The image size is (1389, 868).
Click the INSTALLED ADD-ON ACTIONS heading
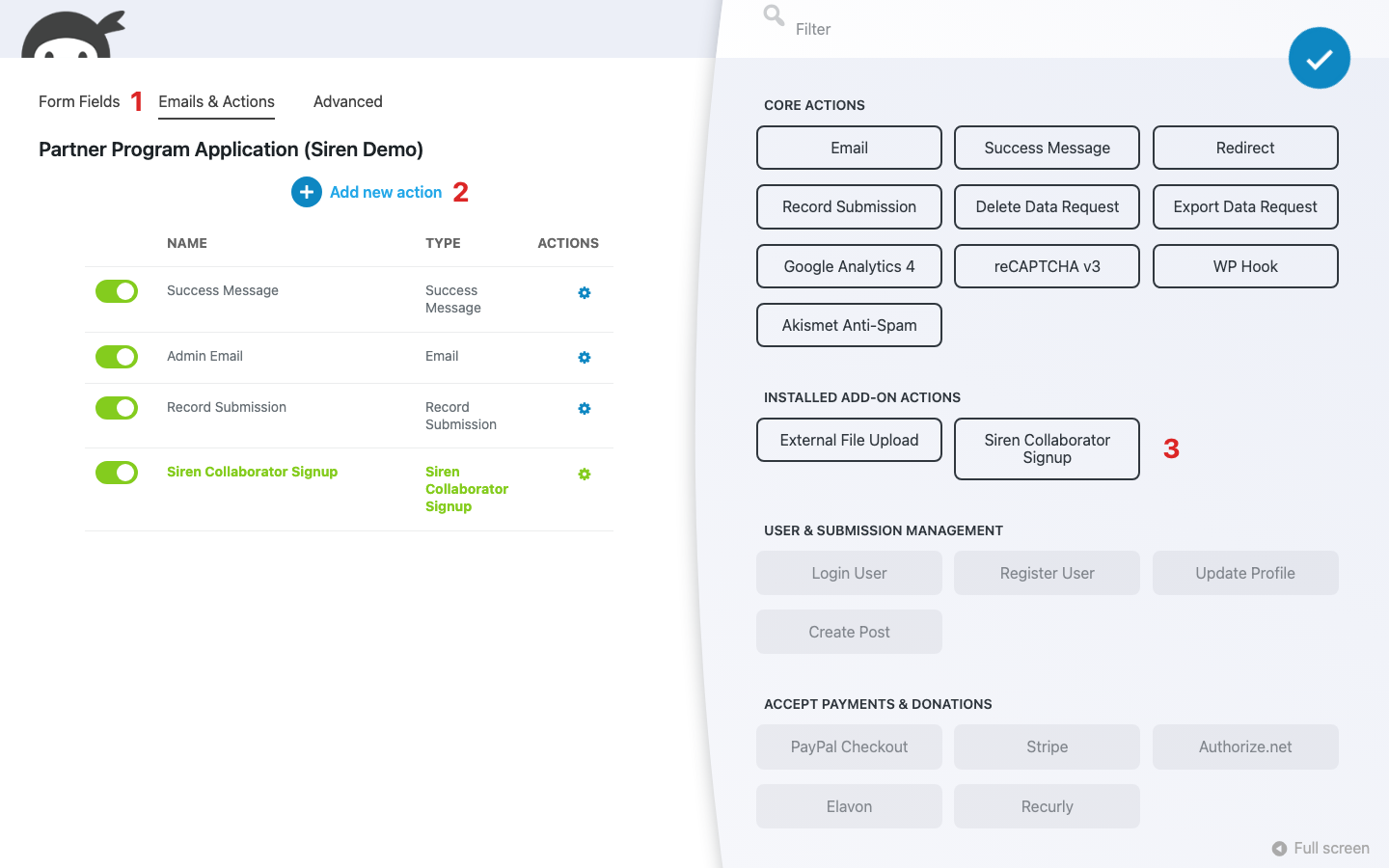point(862,397)
